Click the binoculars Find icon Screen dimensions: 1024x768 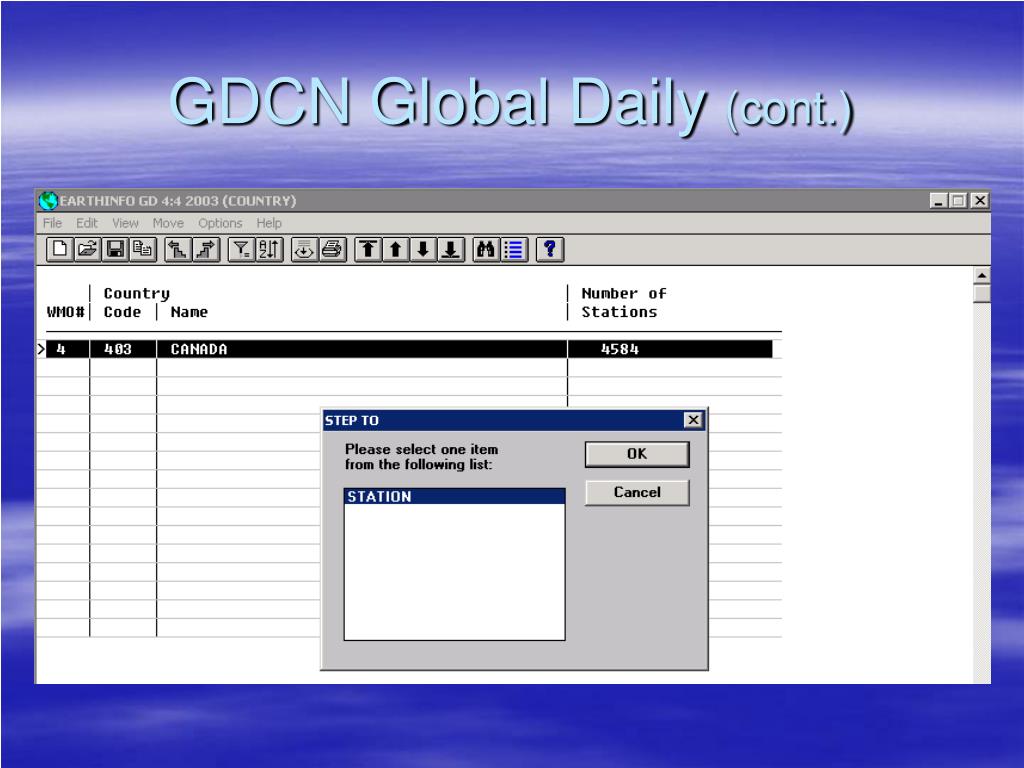[486, 249]
